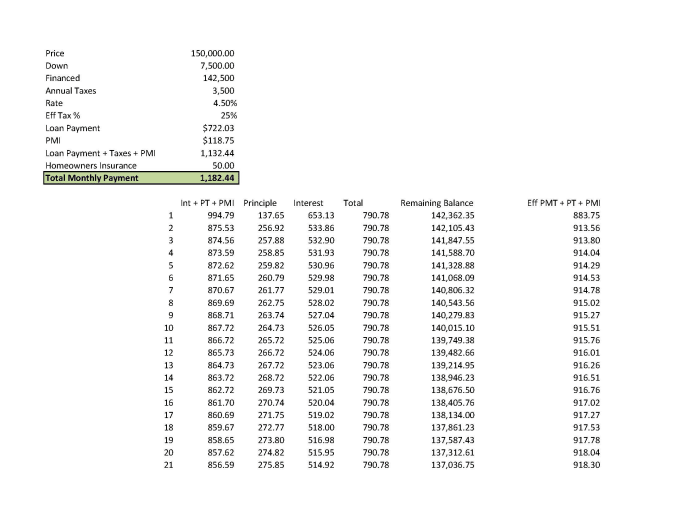The image size is (680, 526).
Task: Click remaining balance 138,134.00
Action: (x=453, y=415)
